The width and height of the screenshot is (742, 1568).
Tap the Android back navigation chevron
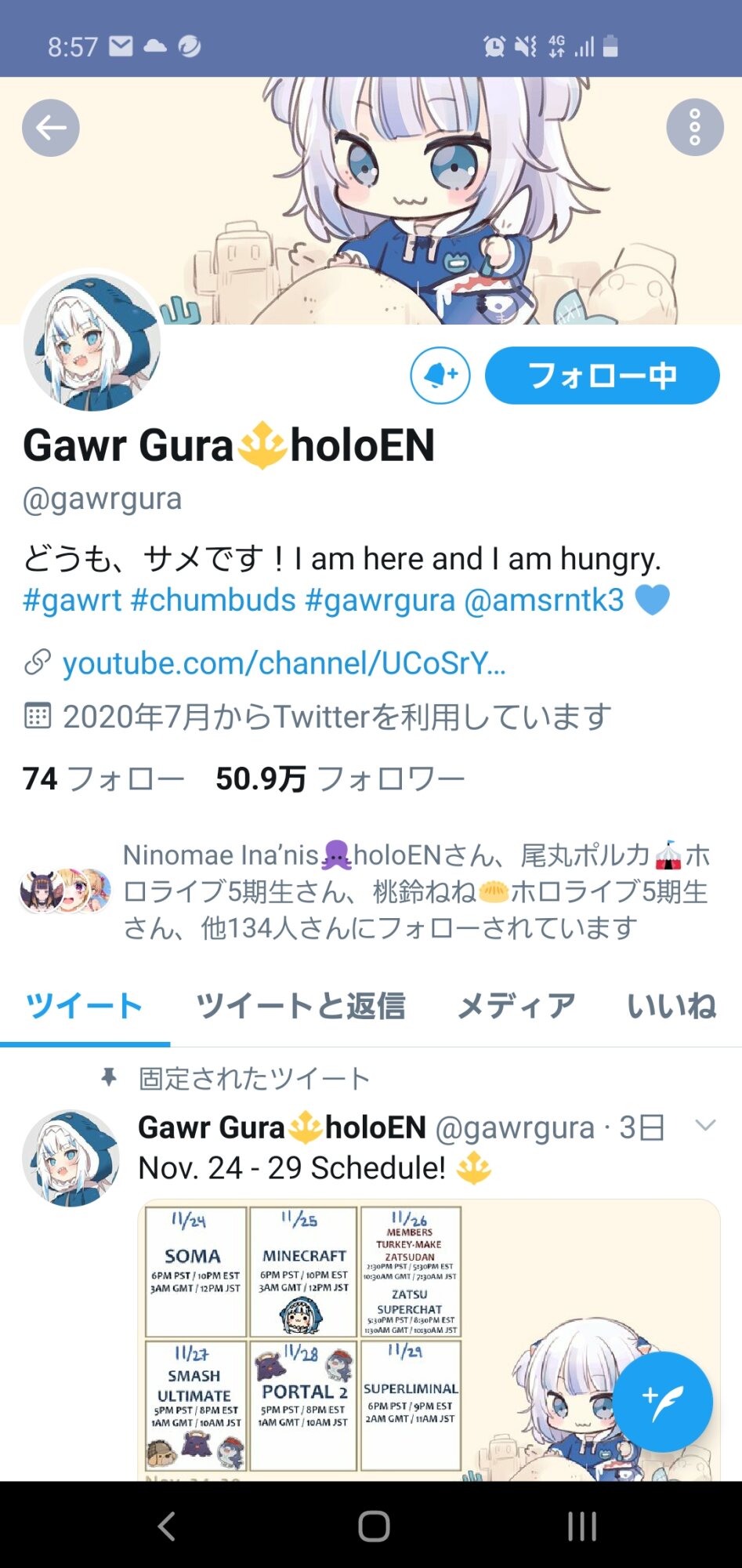166,1526
